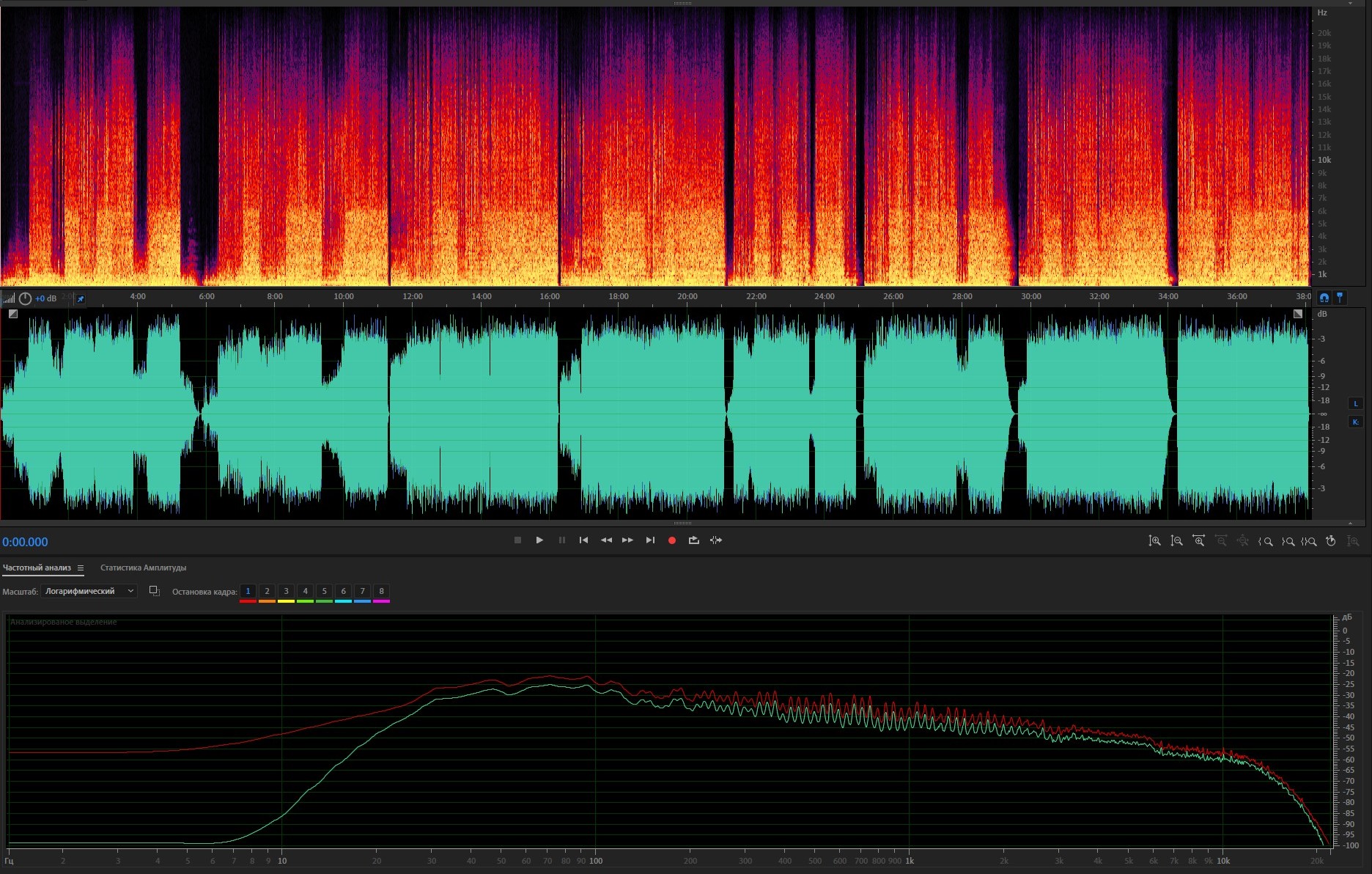The image size is (1372, 874).
Task: Open the Масштаб scale dropdown
Action: 89,591
